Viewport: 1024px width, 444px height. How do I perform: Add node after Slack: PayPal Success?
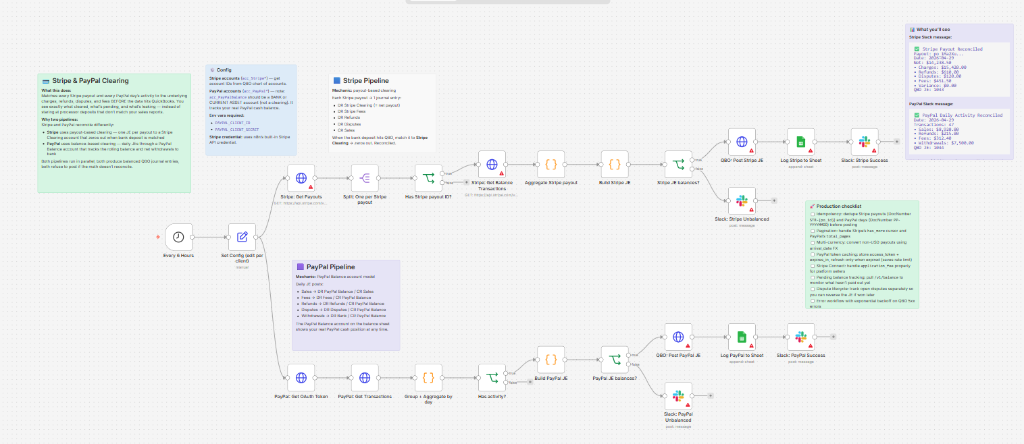click(833, 337)
